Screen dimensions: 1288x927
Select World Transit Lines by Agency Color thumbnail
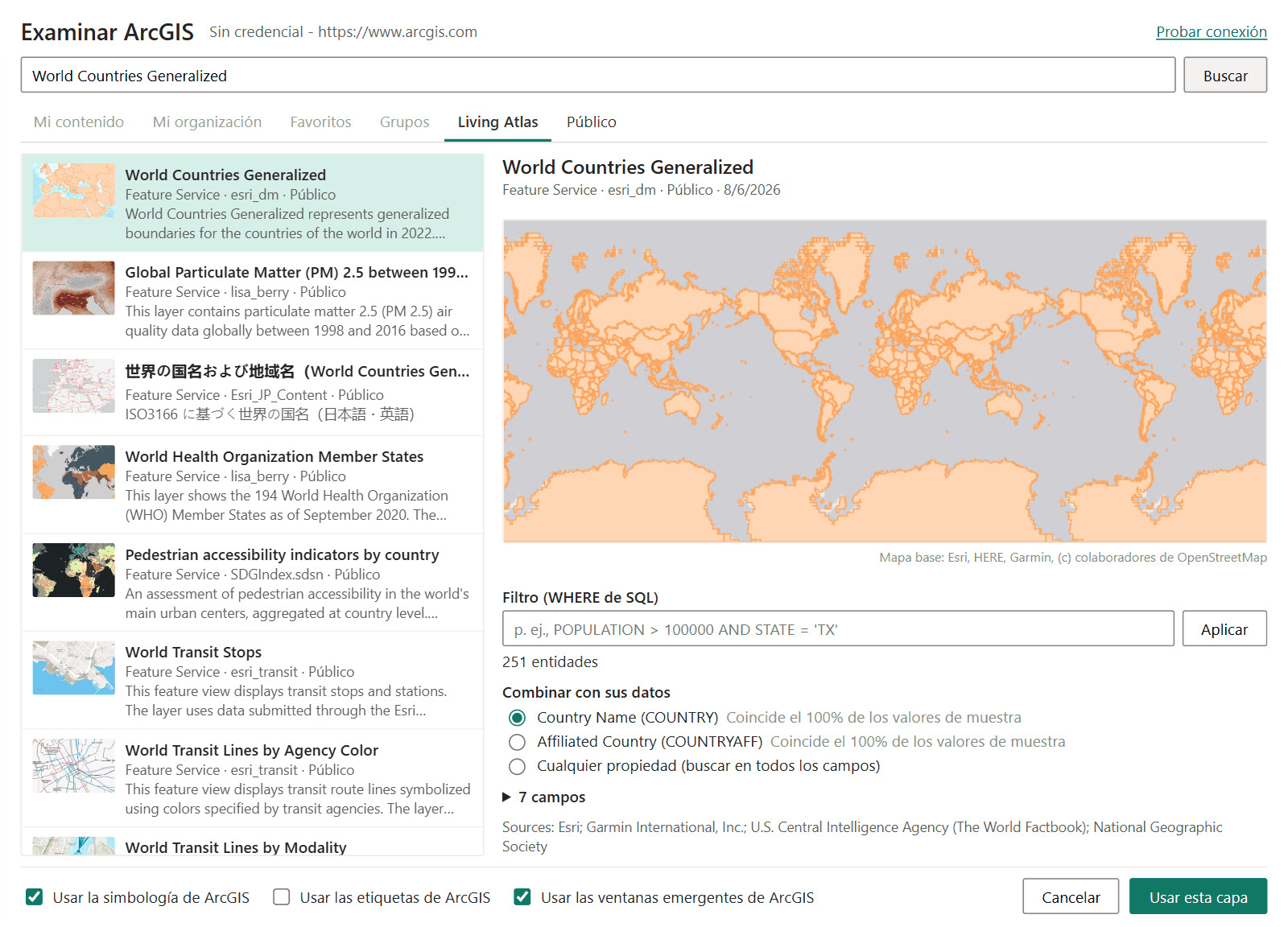click(74, 766)
